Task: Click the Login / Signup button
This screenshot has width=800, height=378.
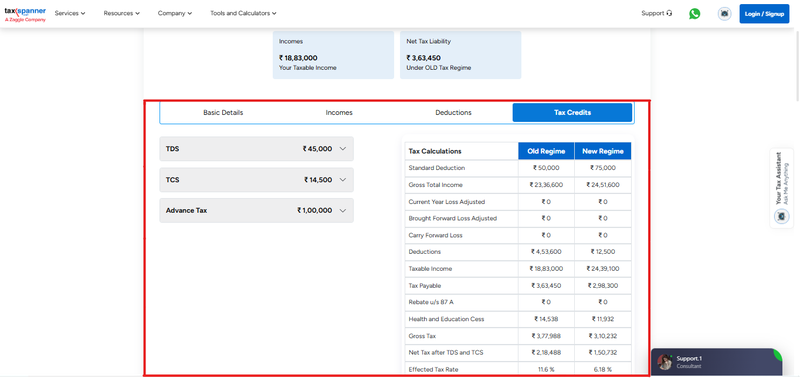Action: tap(764, 14)
